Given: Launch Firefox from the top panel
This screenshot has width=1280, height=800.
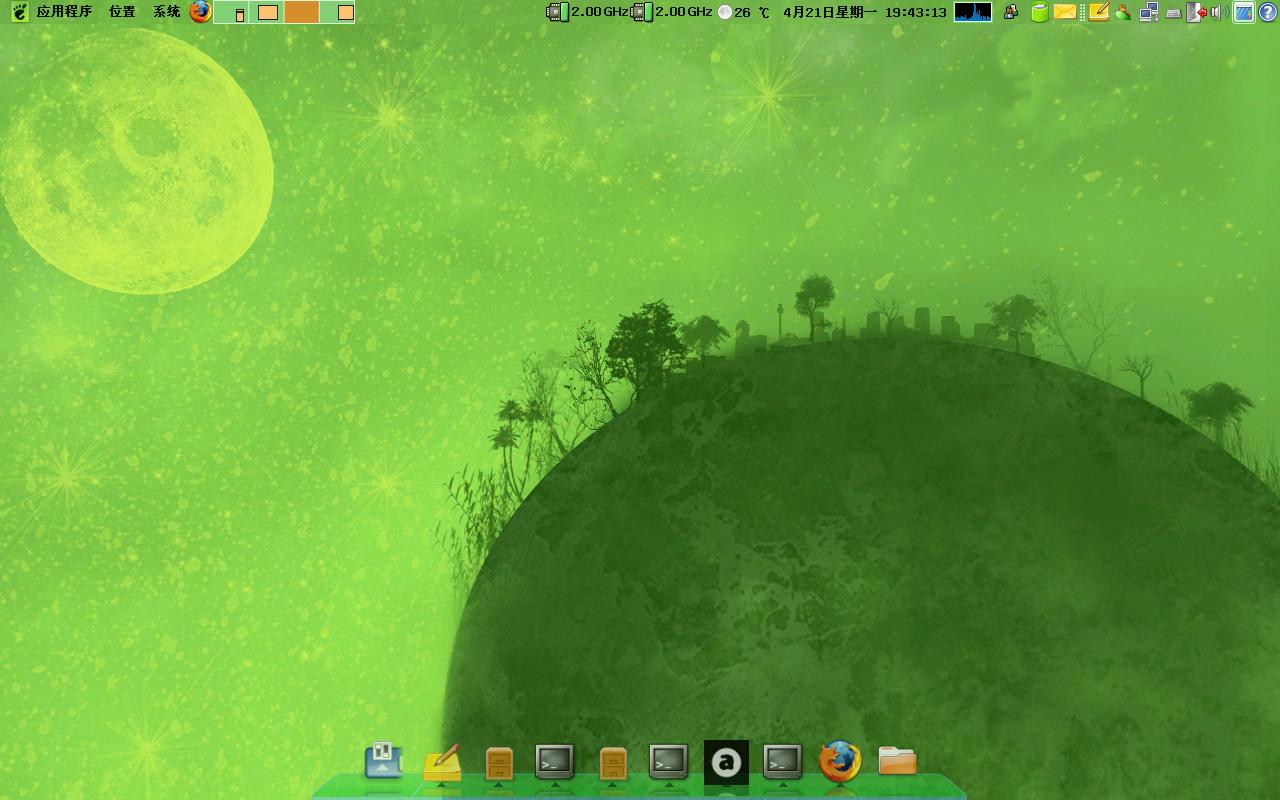Looking at the screenshot, I should (200, 12).
